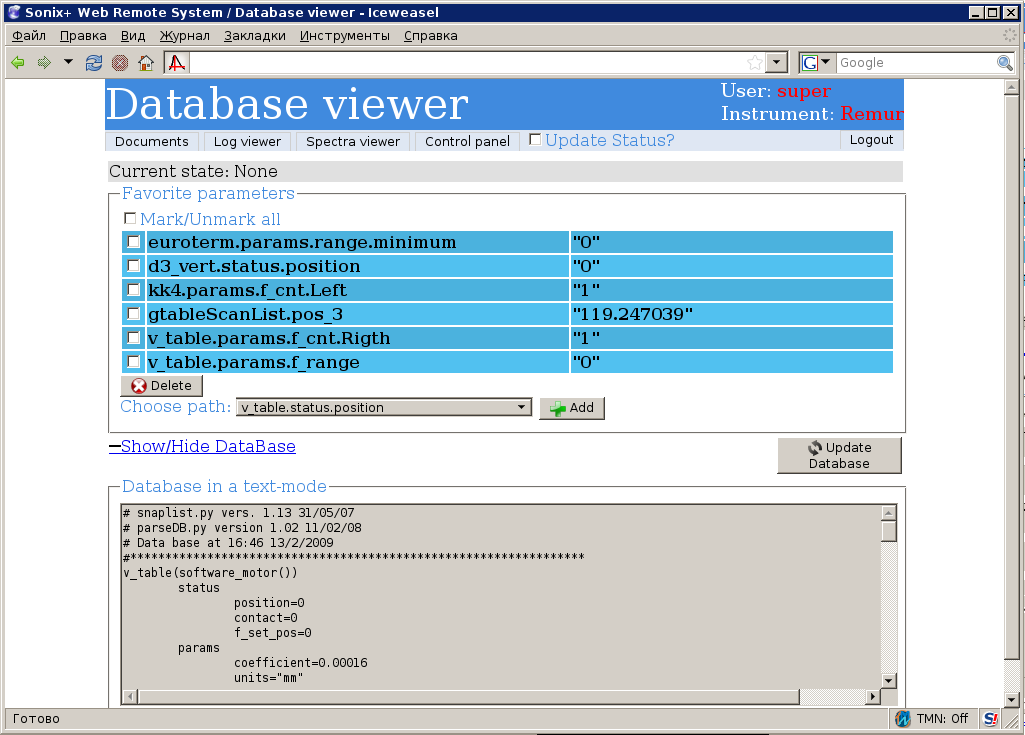Open the Закладки menu
The height and width of the screenshot is (735, 1025).
tap(254, 35)
